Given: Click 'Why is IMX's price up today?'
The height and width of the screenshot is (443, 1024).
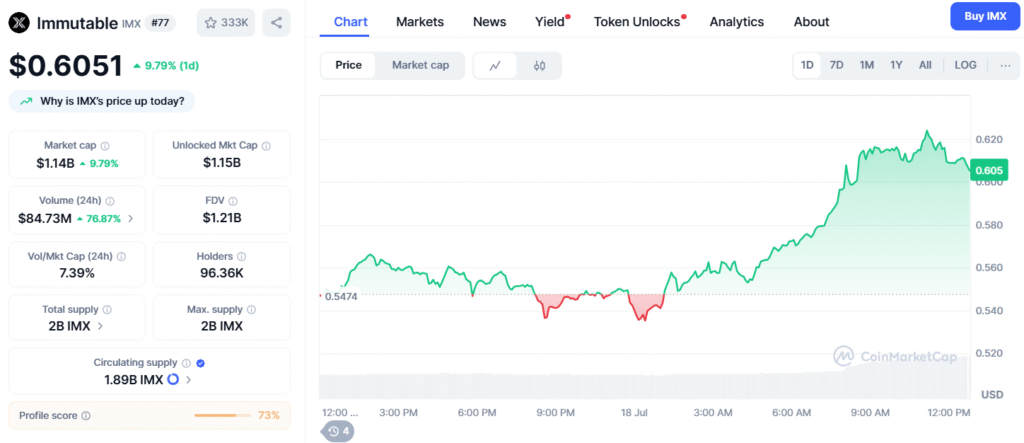Looking at the screenshot, I should [x=102, y=101].
